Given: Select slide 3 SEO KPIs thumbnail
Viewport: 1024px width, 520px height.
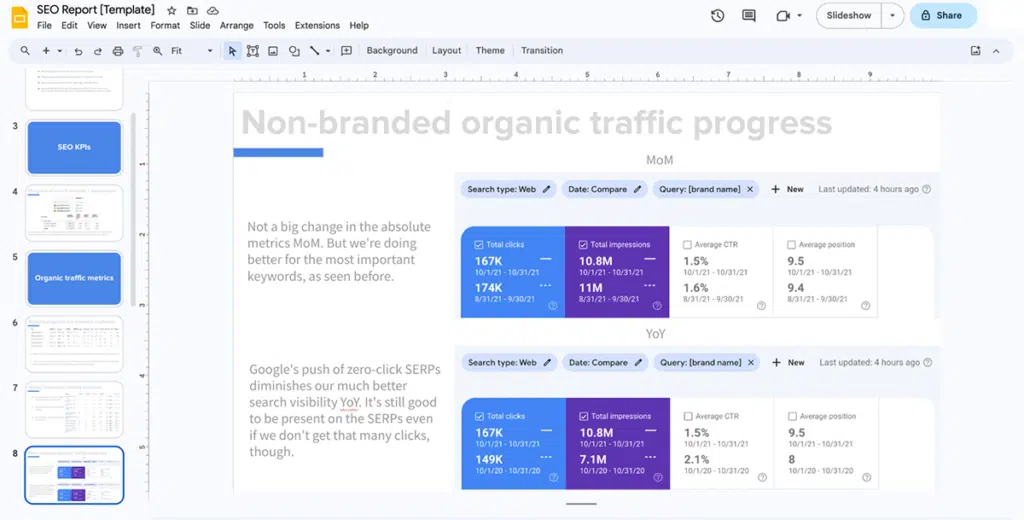Looking at the screenshot, I should pyautogui.click(x=74, y=148).
